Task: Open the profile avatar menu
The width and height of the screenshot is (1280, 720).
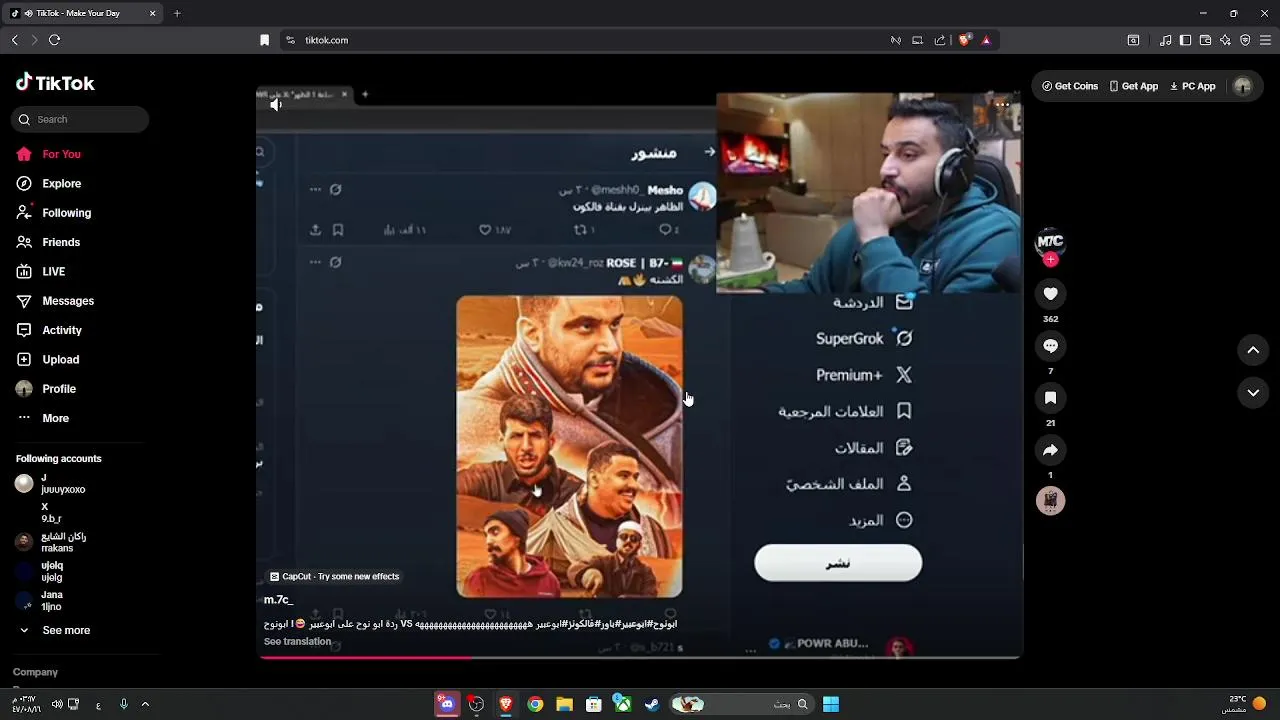Action: (x=1243, y=86)
